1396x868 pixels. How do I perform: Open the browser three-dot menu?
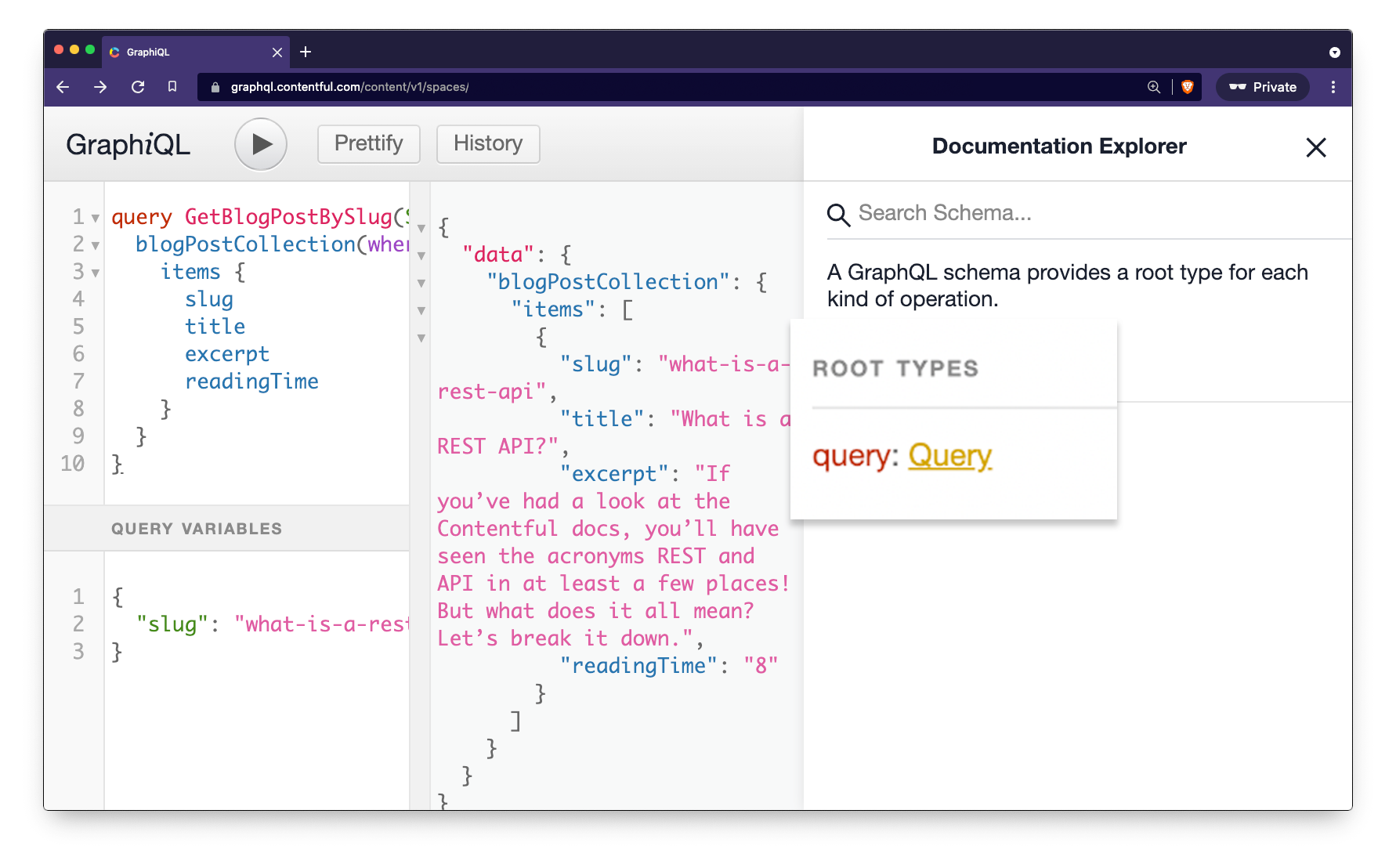pos(1333,87)
